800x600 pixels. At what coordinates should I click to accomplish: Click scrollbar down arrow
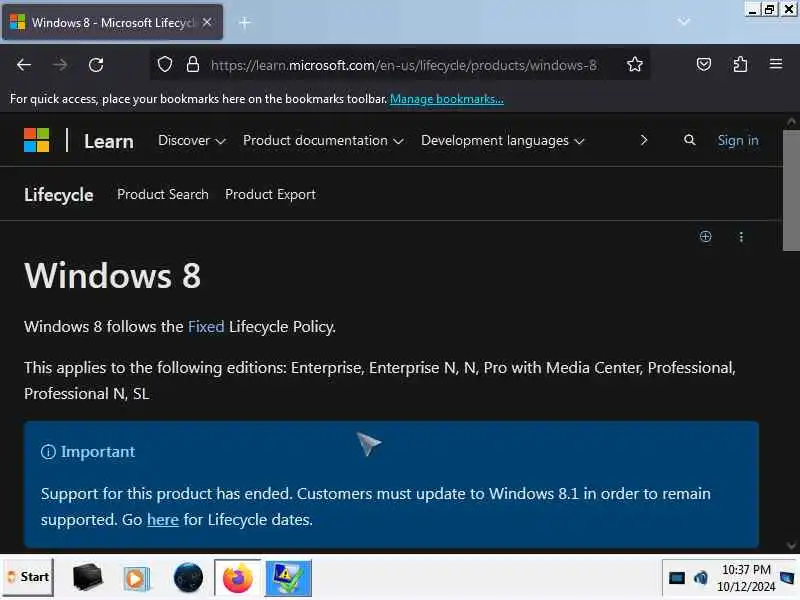[x=791, y=545]
